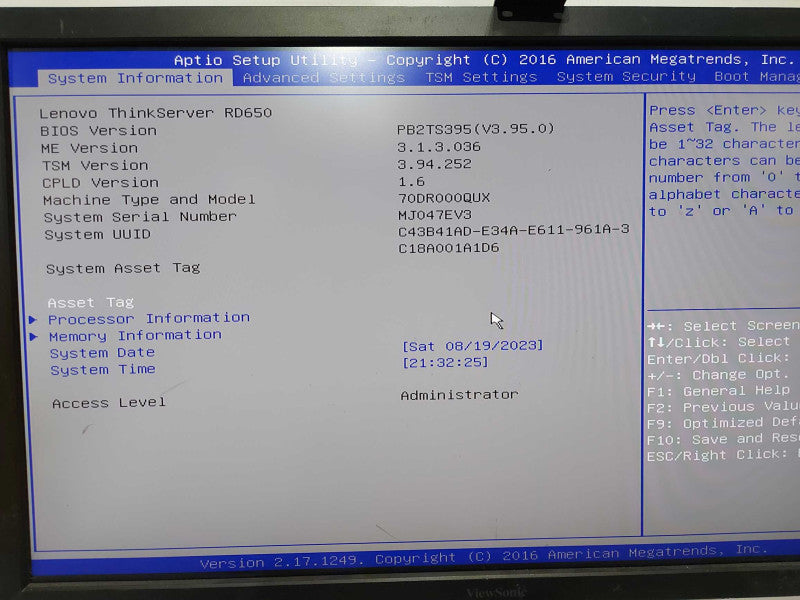Click the Lenovo ThinkServer RD650 title
800x600 pixels.
156,113
